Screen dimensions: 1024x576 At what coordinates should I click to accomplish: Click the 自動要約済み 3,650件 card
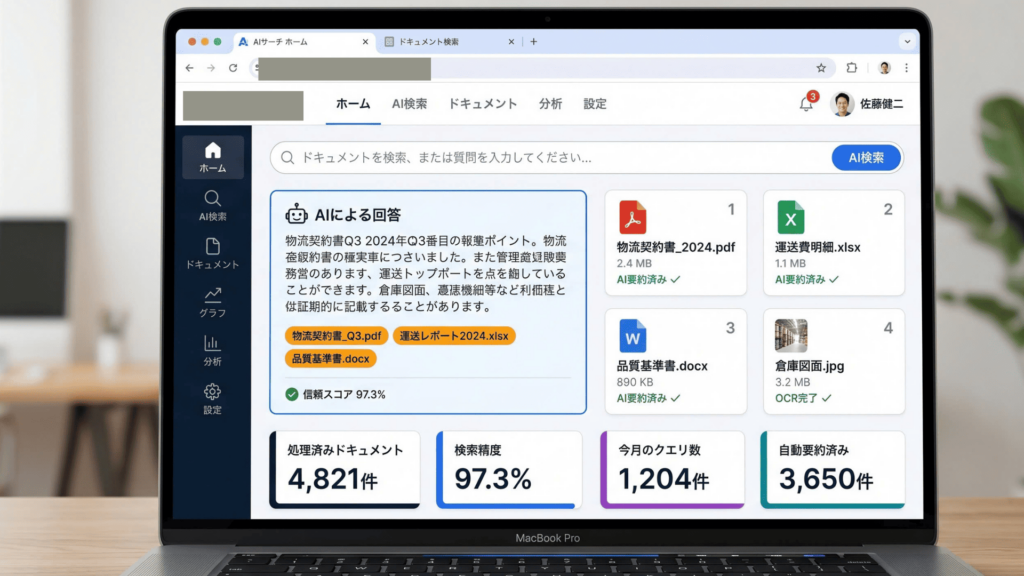point(833,470)
